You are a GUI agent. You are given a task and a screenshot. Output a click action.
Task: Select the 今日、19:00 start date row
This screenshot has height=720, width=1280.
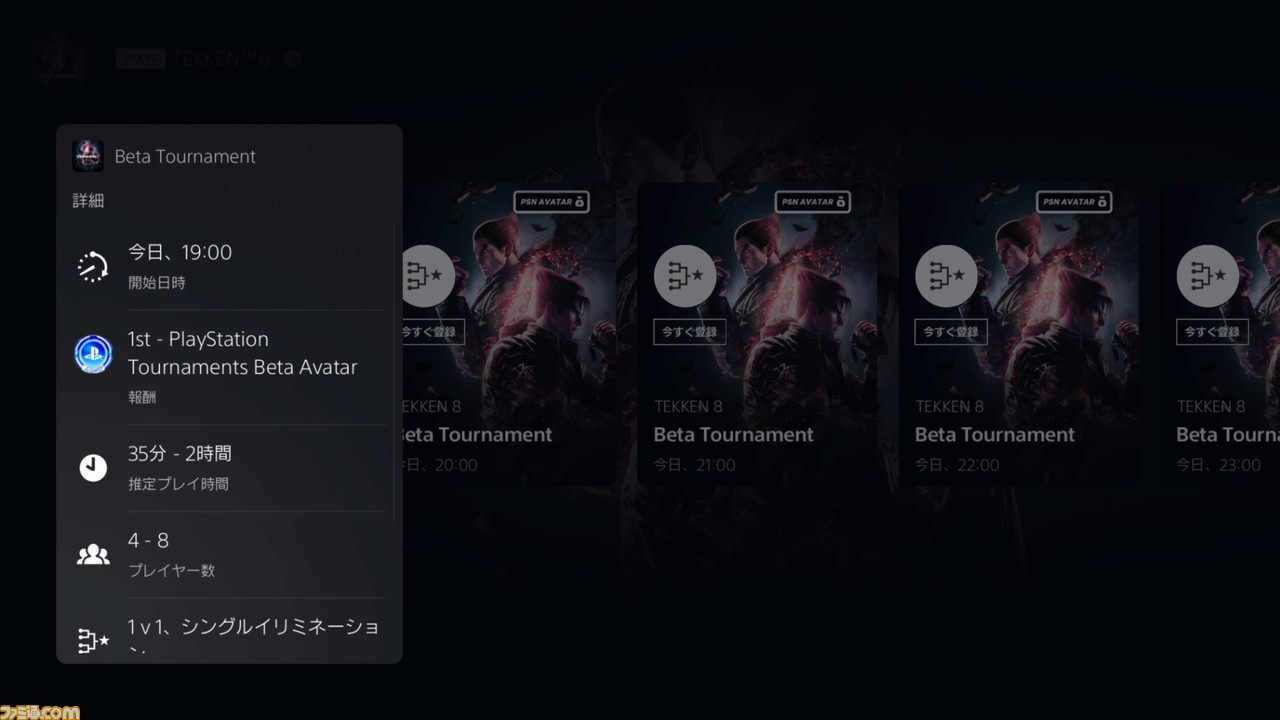pyautogui.click(x=229, y=267)
